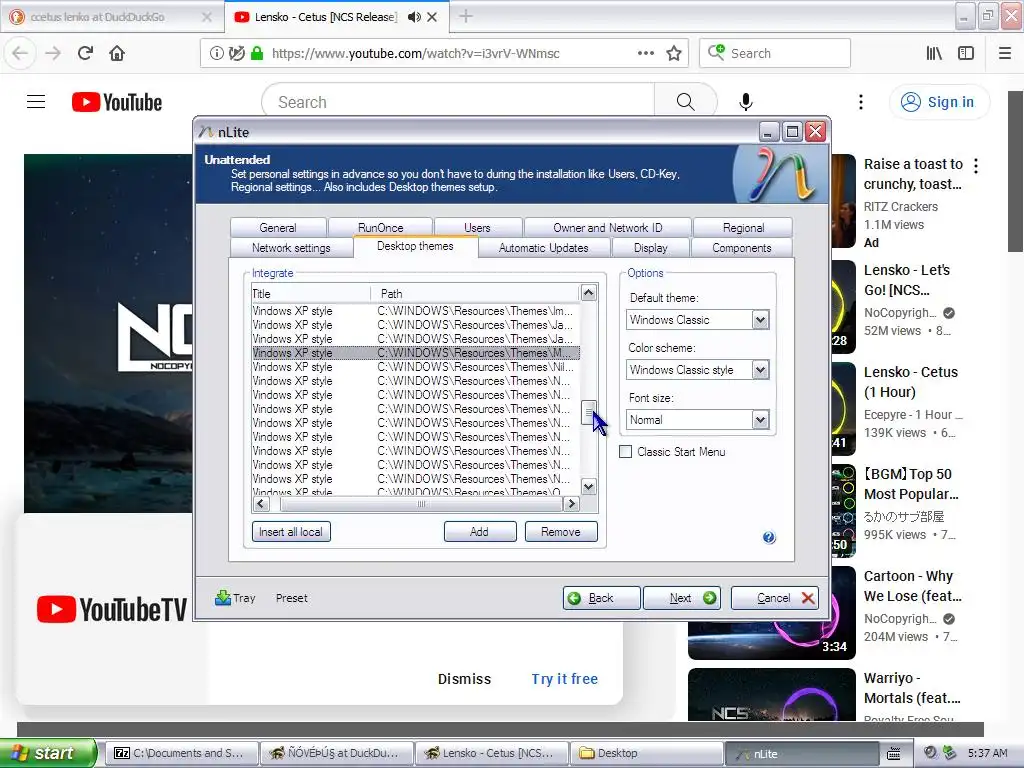Click the tracking protection shield icon
The height and width of the screenshot is (768, 1024).
[236, 53]
